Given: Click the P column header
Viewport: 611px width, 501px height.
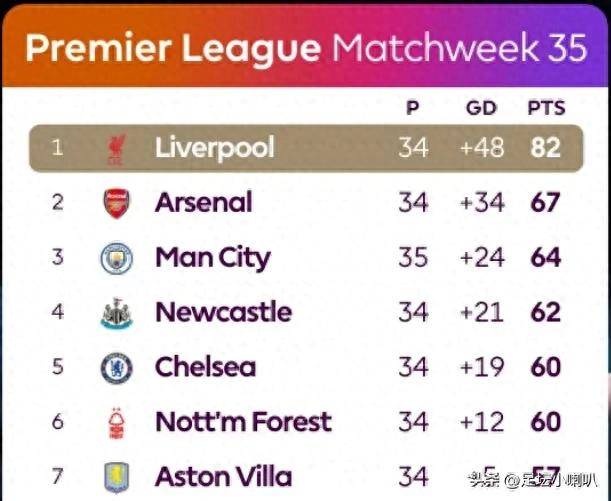Looking at the screenshot, I should coord(412,108).
